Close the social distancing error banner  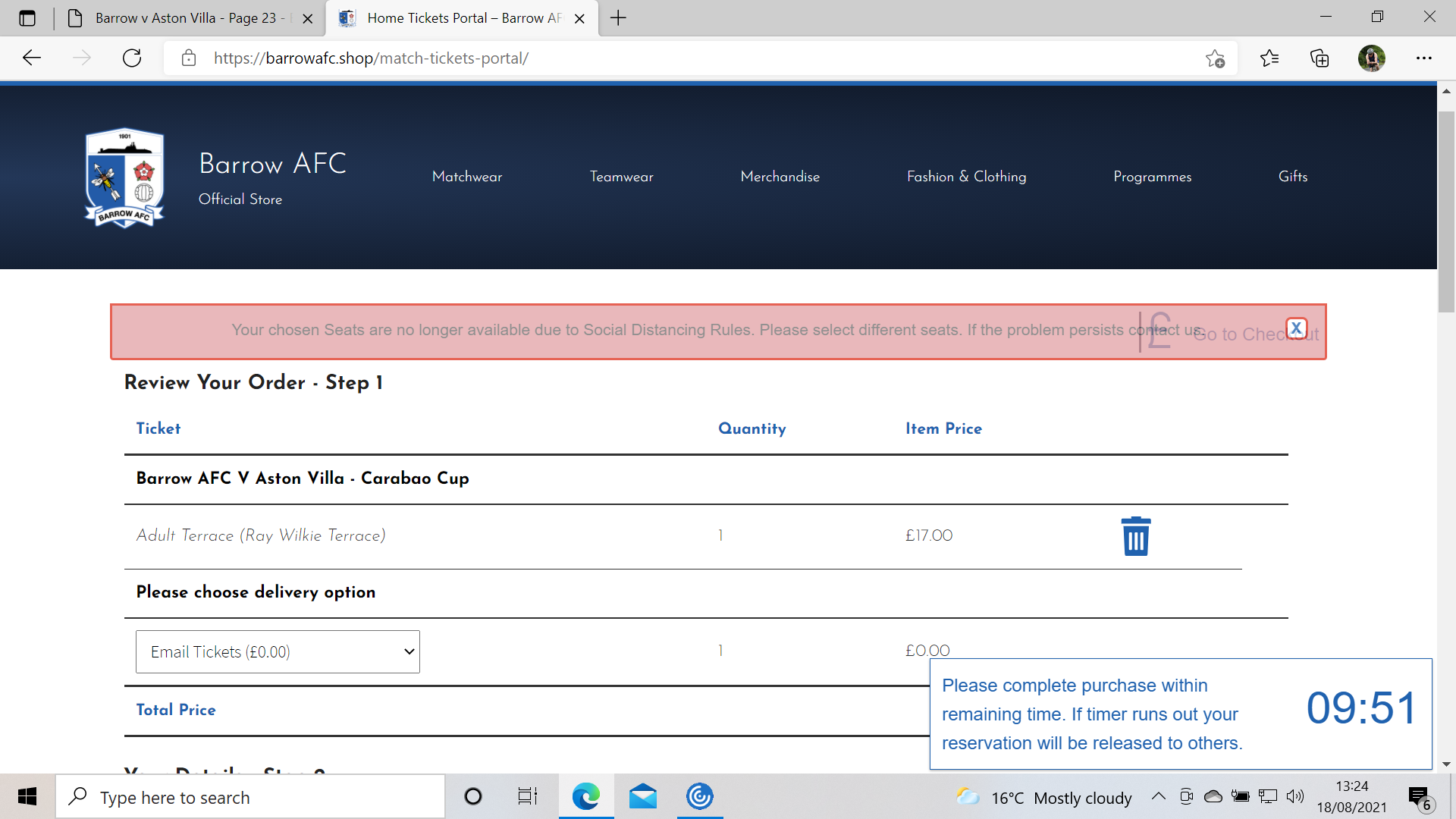1296,328
